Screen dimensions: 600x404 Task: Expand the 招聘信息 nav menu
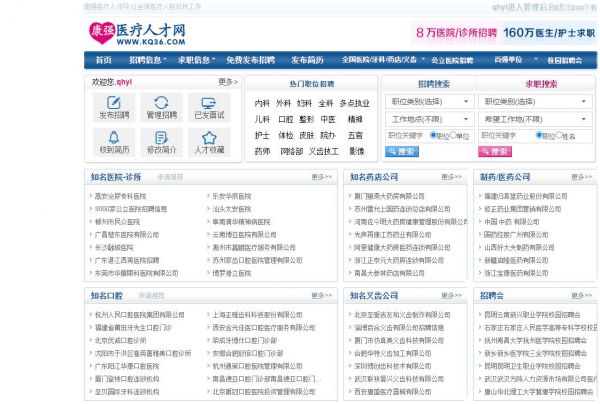(148, 60)
